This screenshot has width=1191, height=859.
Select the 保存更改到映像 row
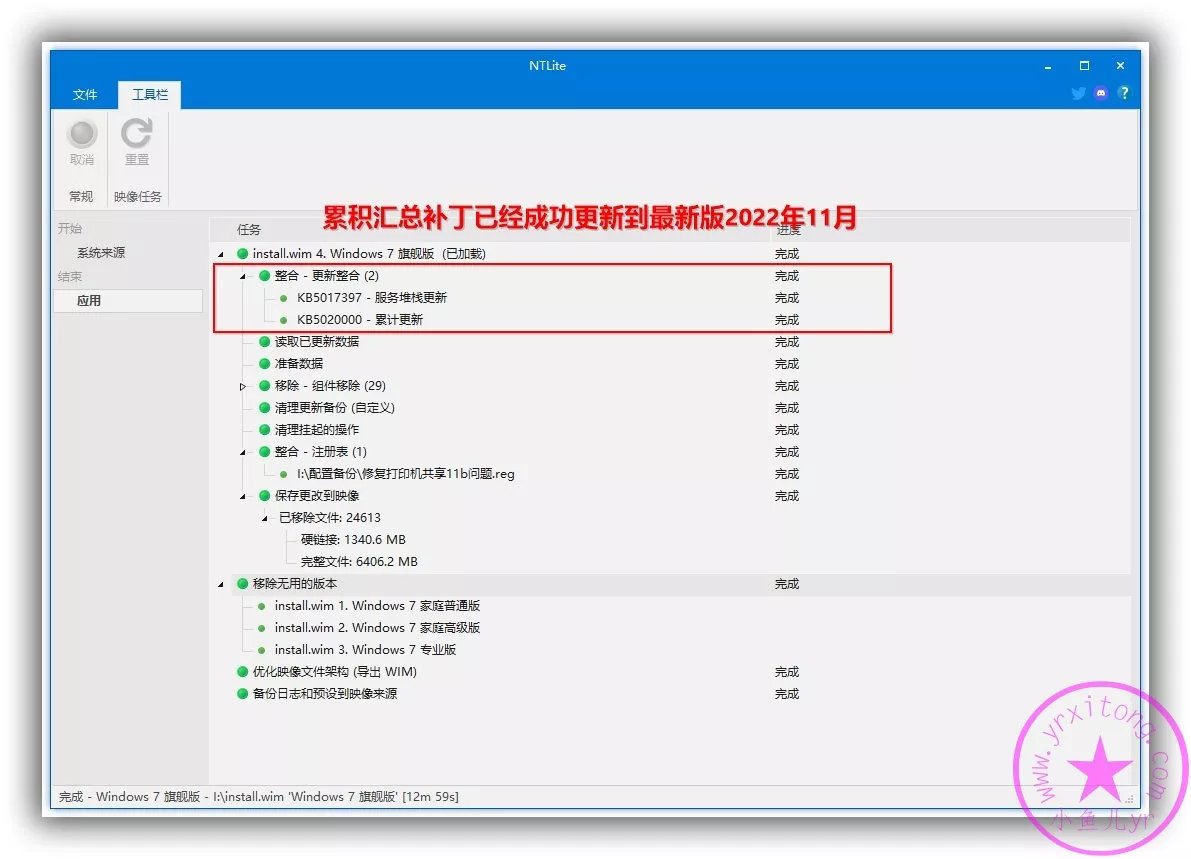point(317,496)
